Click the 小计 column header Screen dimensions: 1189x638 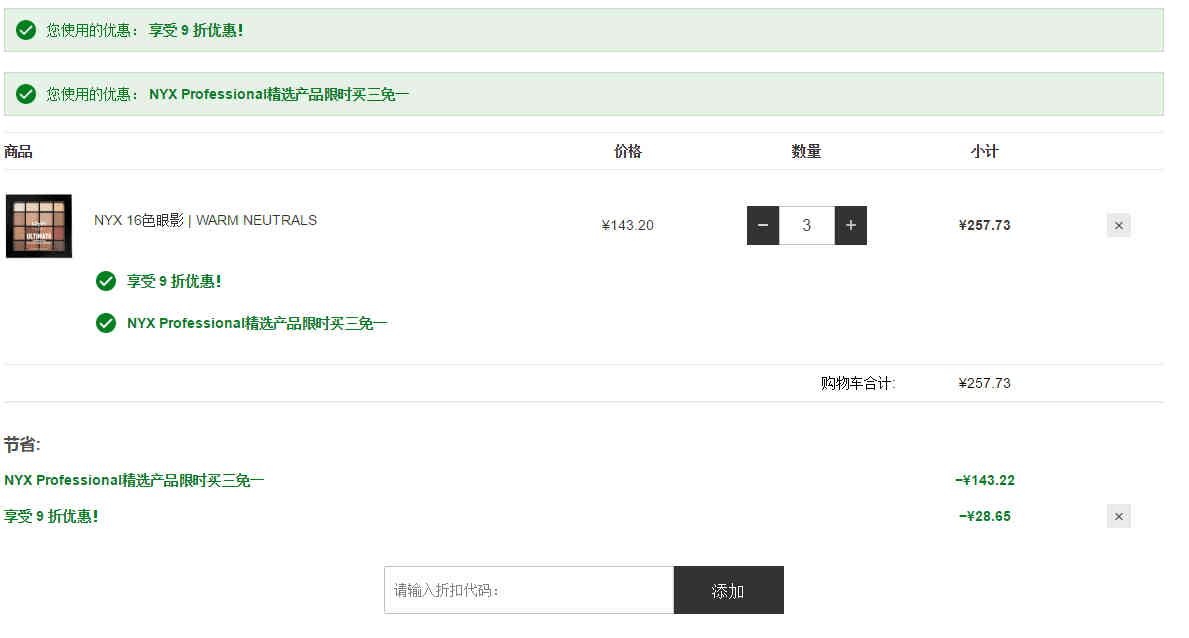pos(984,152)
